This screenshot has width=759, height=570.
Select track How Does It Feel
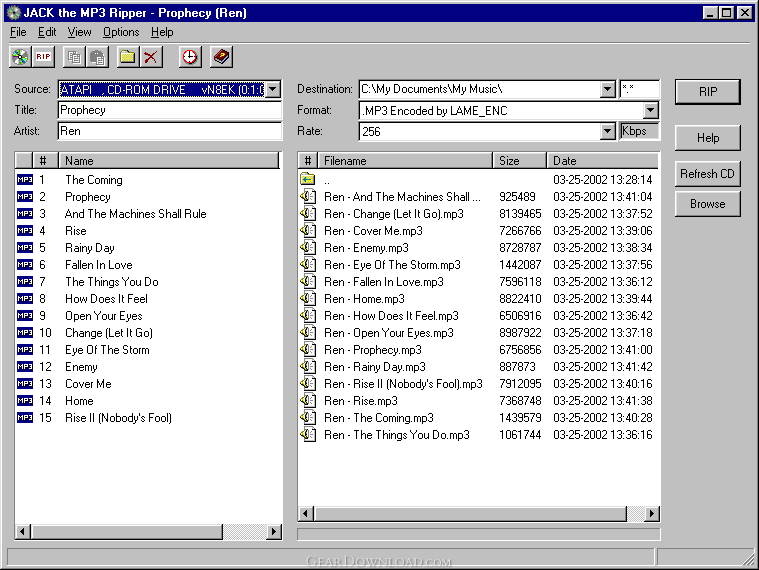(106, 299)
